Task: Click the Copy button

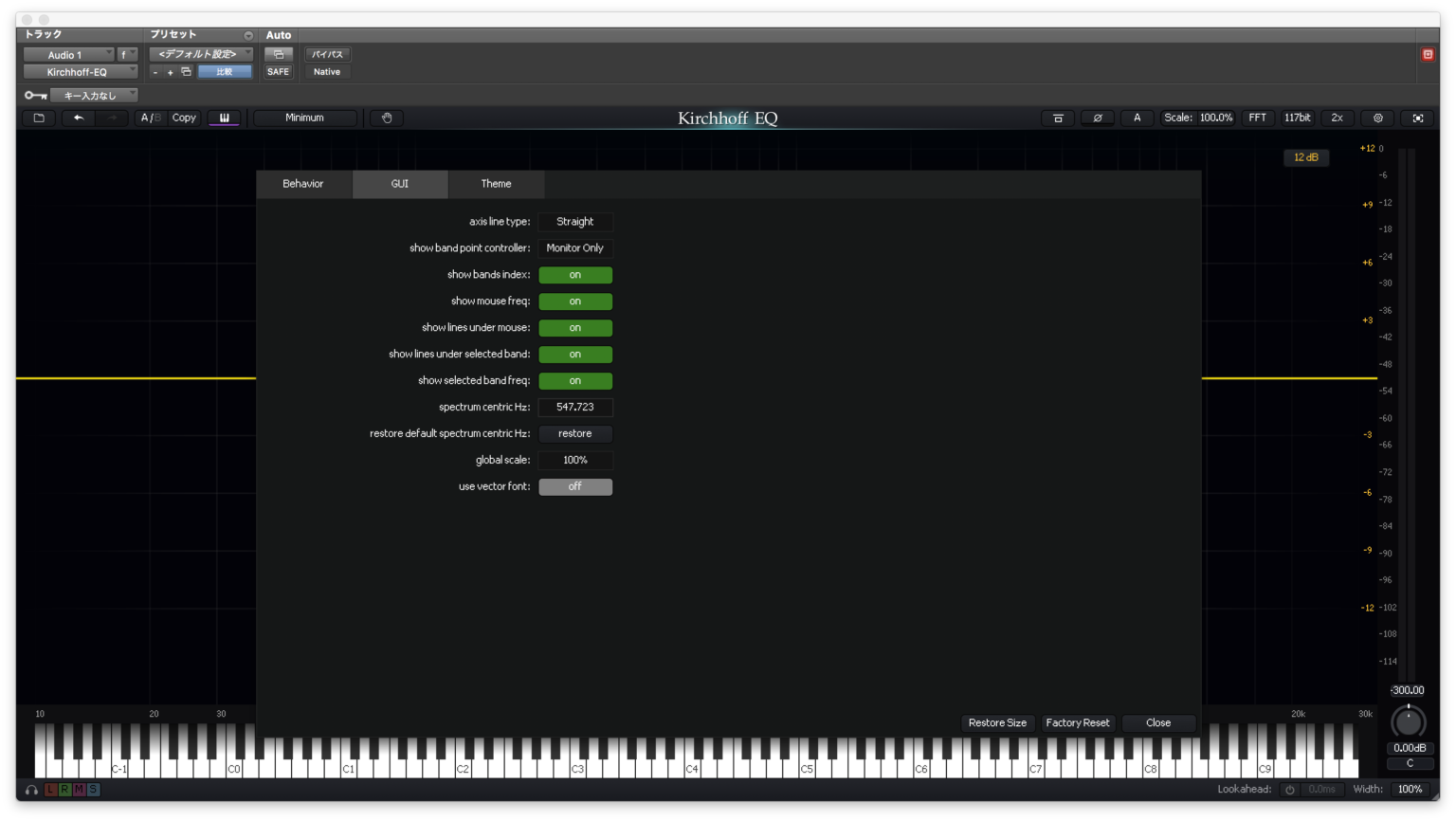Action: click(x=184, y=118)
